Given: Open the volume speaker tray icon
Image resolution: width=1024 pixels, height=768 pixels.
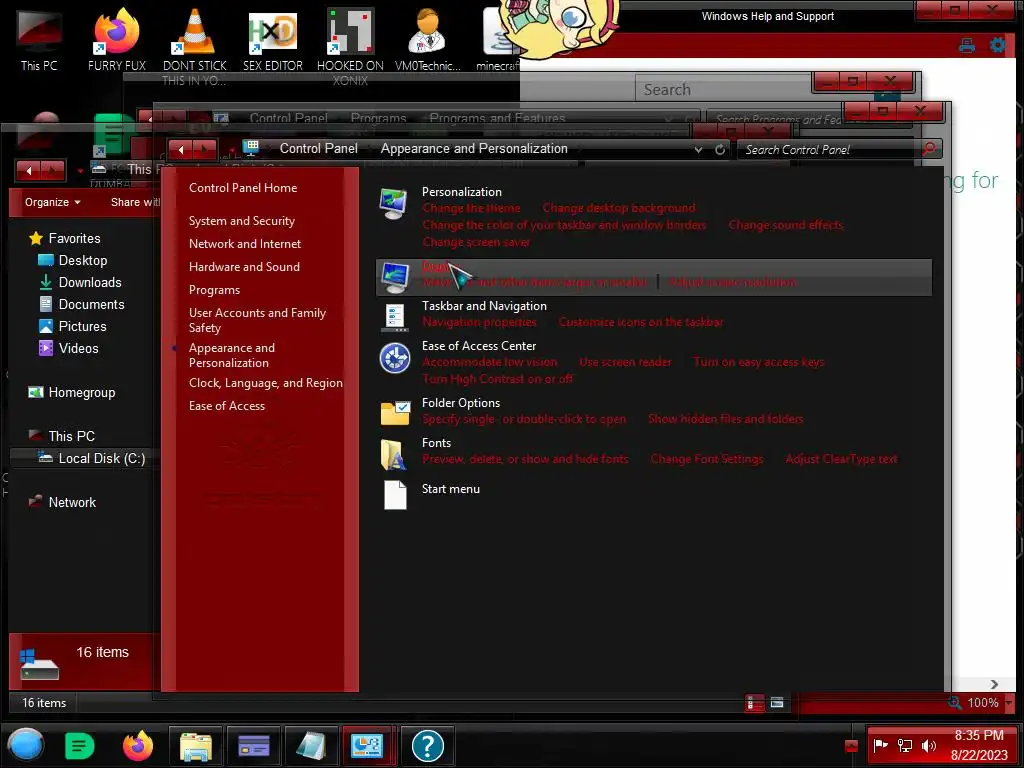Looking at the screenshot, I should coord(928,745).
